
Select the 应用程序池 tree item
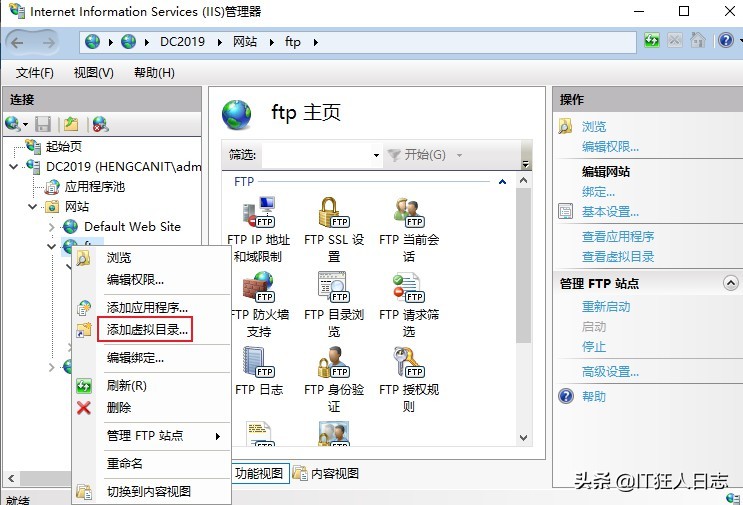94,187
